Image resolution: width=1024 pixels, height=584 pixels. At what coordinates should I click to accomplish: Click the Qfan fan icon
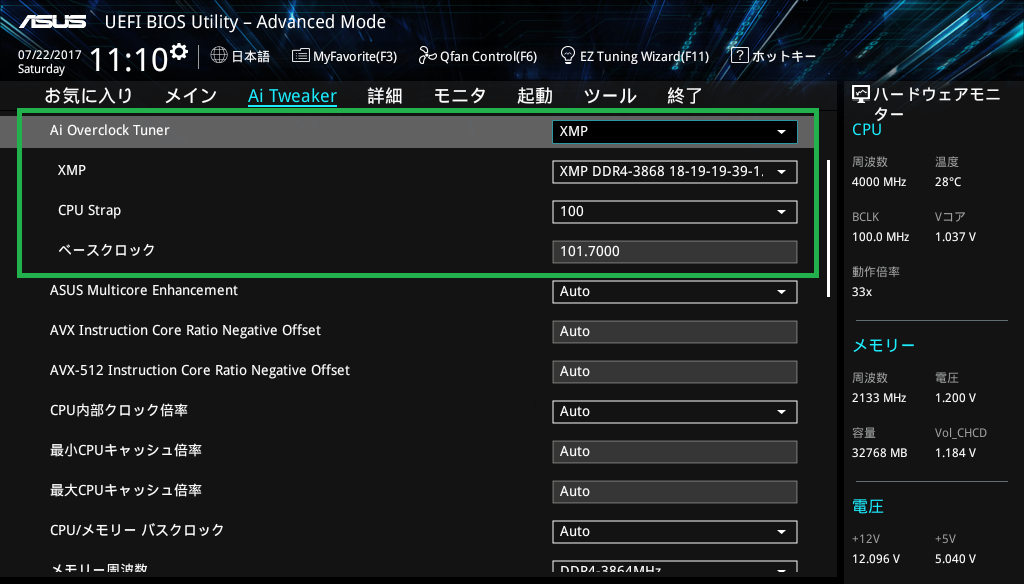click(x=427, y=56)
